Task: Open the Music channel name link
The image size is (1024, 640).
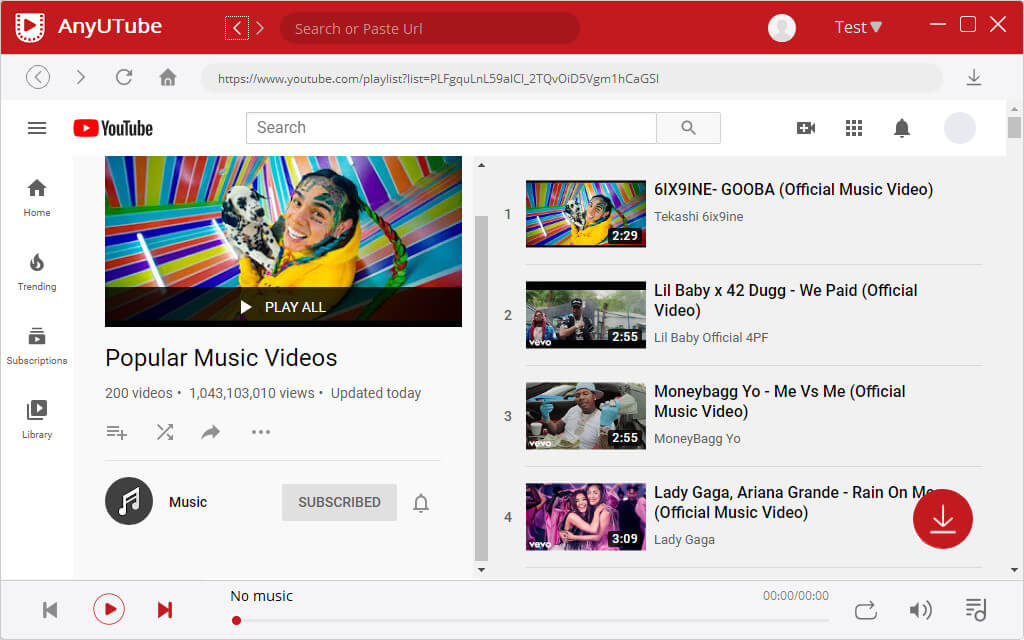Action: tap(188, 502)
